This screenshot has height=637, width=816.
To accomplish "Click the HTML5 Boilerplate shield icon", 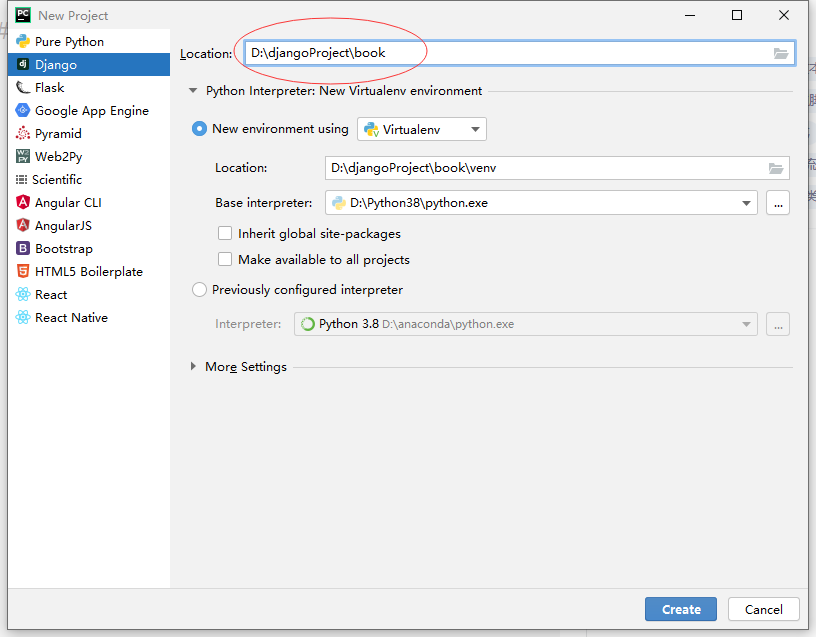I will tap(23, 271).
